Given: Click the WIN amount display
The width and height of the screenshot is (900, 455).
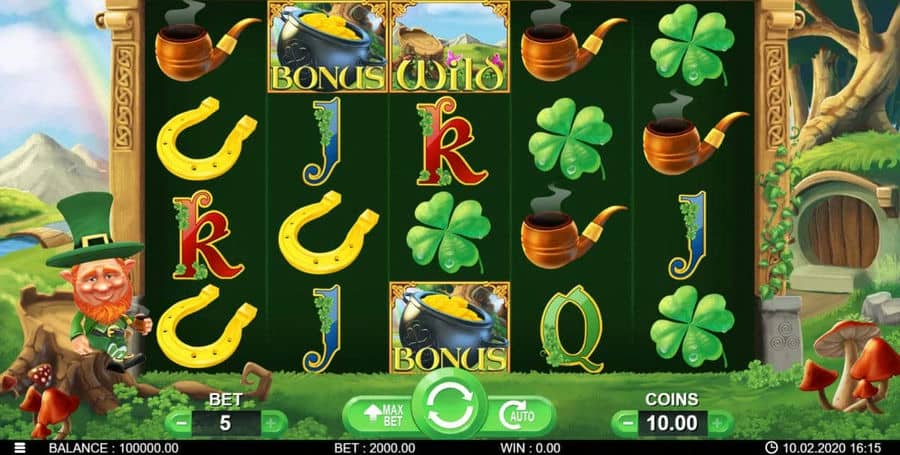Looking at the screenshot, I should tap(530, 448).
